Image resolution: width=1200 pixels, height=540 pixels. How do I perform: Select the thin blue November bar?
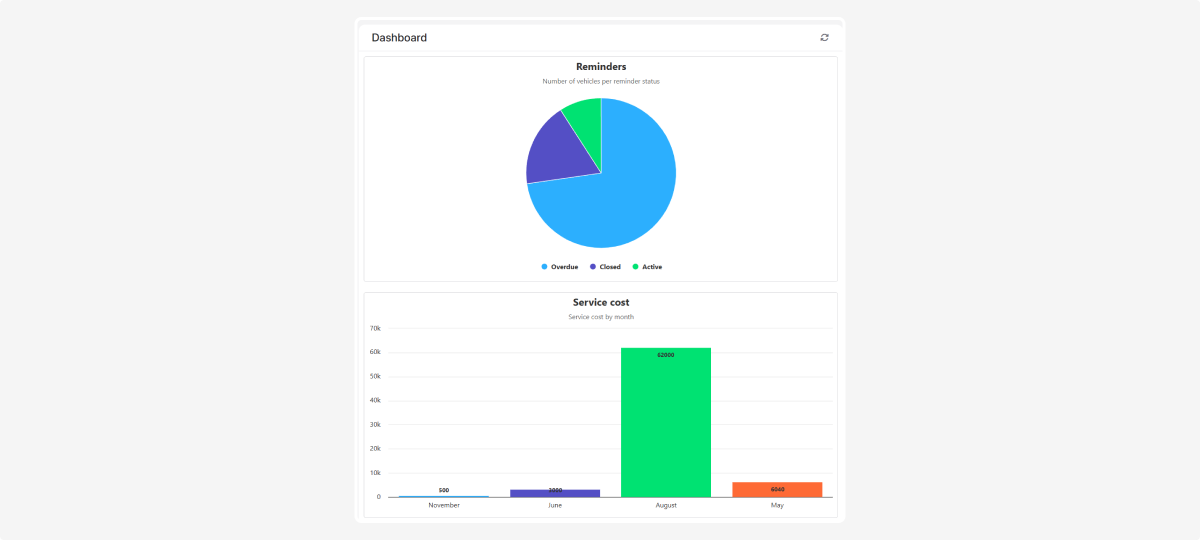point(444,496)
